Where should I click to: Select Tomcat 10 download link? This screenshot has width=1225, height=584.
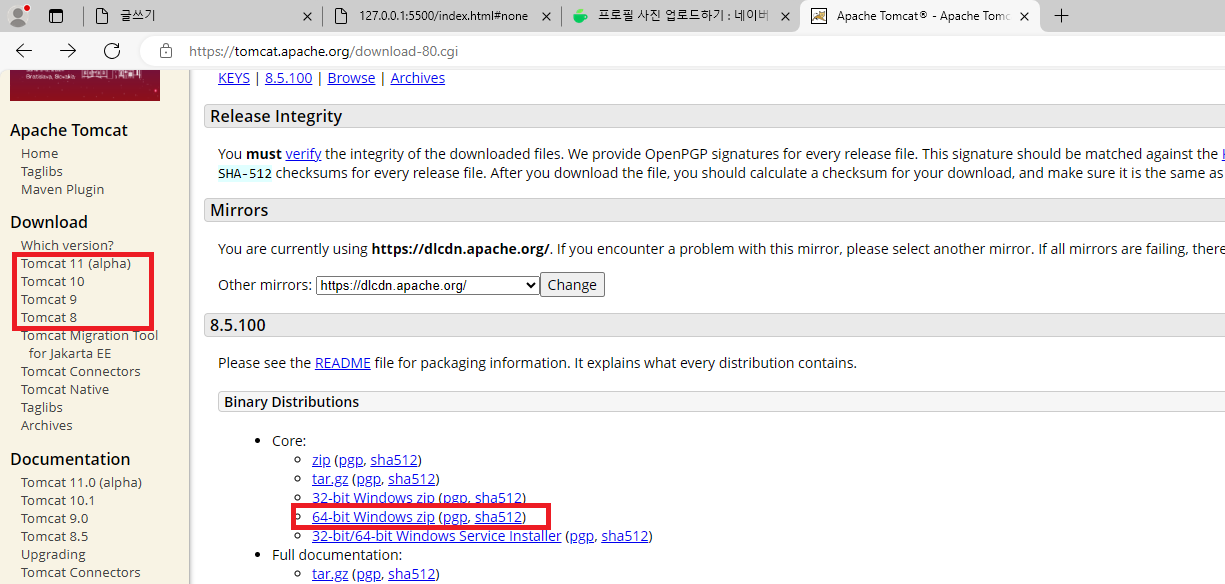coord(53,281)
